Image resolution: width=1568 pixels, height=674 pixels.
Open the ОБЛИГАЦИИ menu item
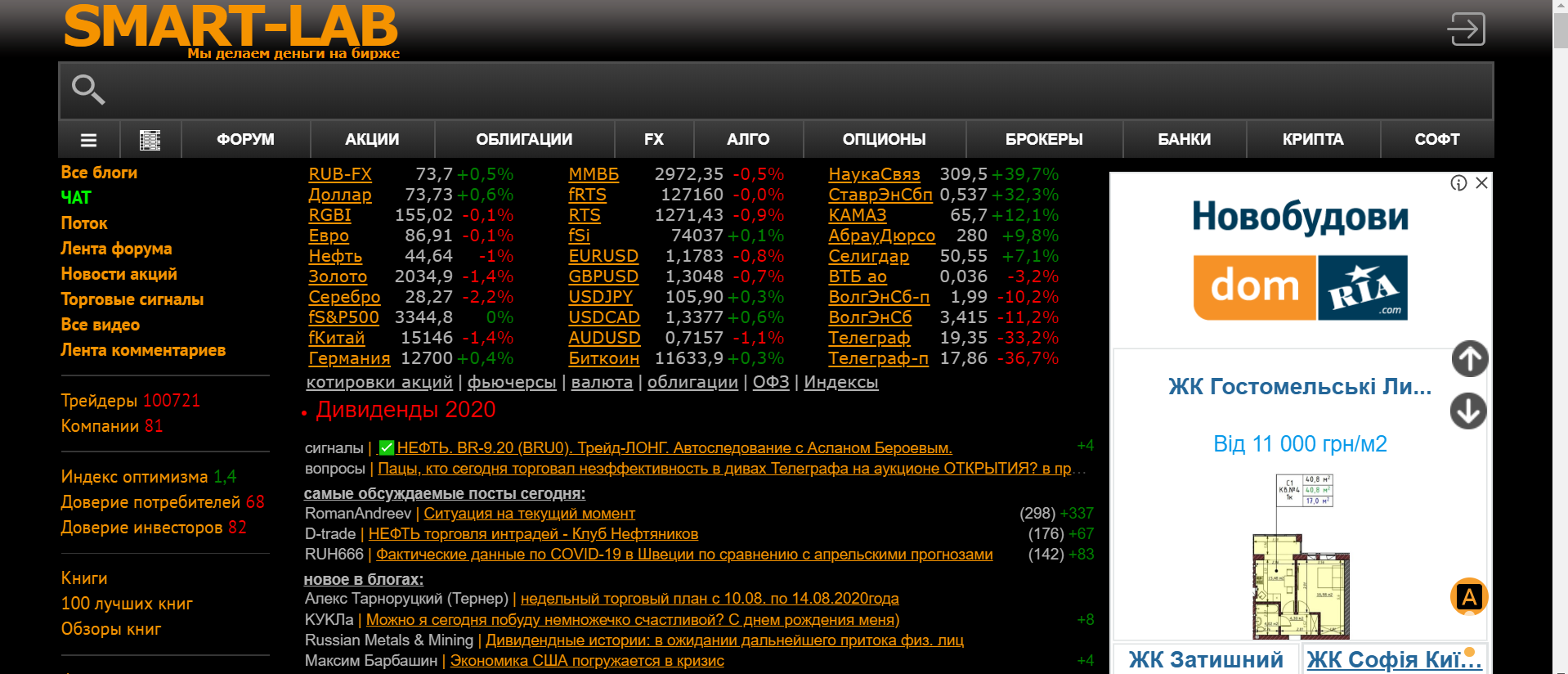[x=524, y=140]
